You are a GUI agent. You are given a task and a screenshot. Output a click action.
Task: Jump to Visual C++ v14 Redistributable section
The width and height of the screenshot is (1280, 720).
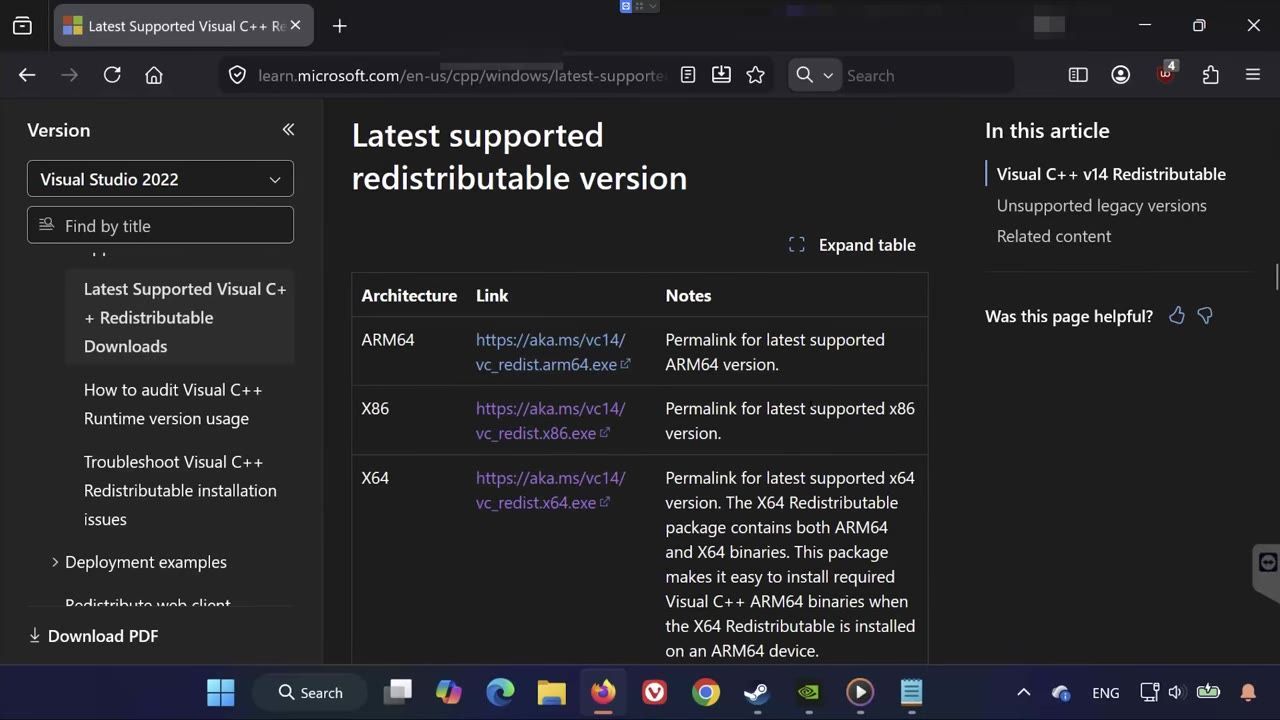[1111, 174]
